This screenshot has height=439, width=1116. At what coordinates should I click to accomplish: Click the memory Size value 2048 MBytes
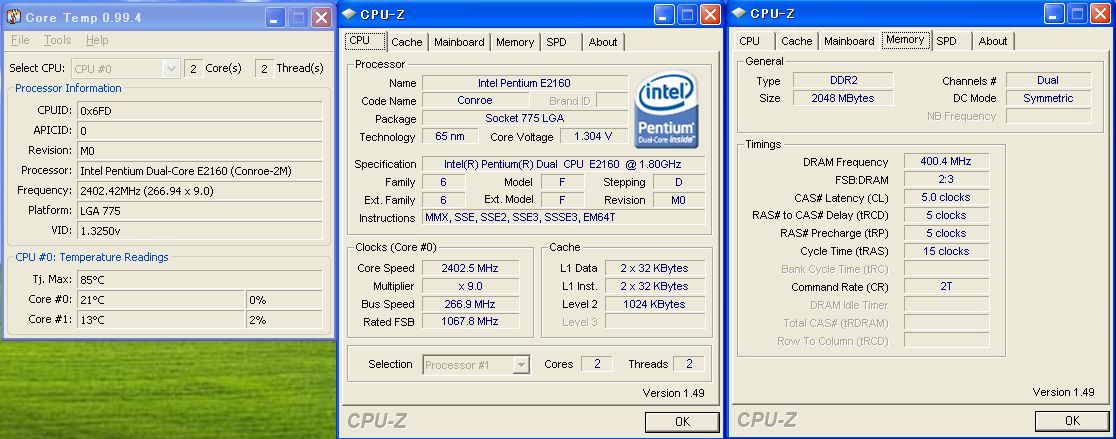(843, 98)
